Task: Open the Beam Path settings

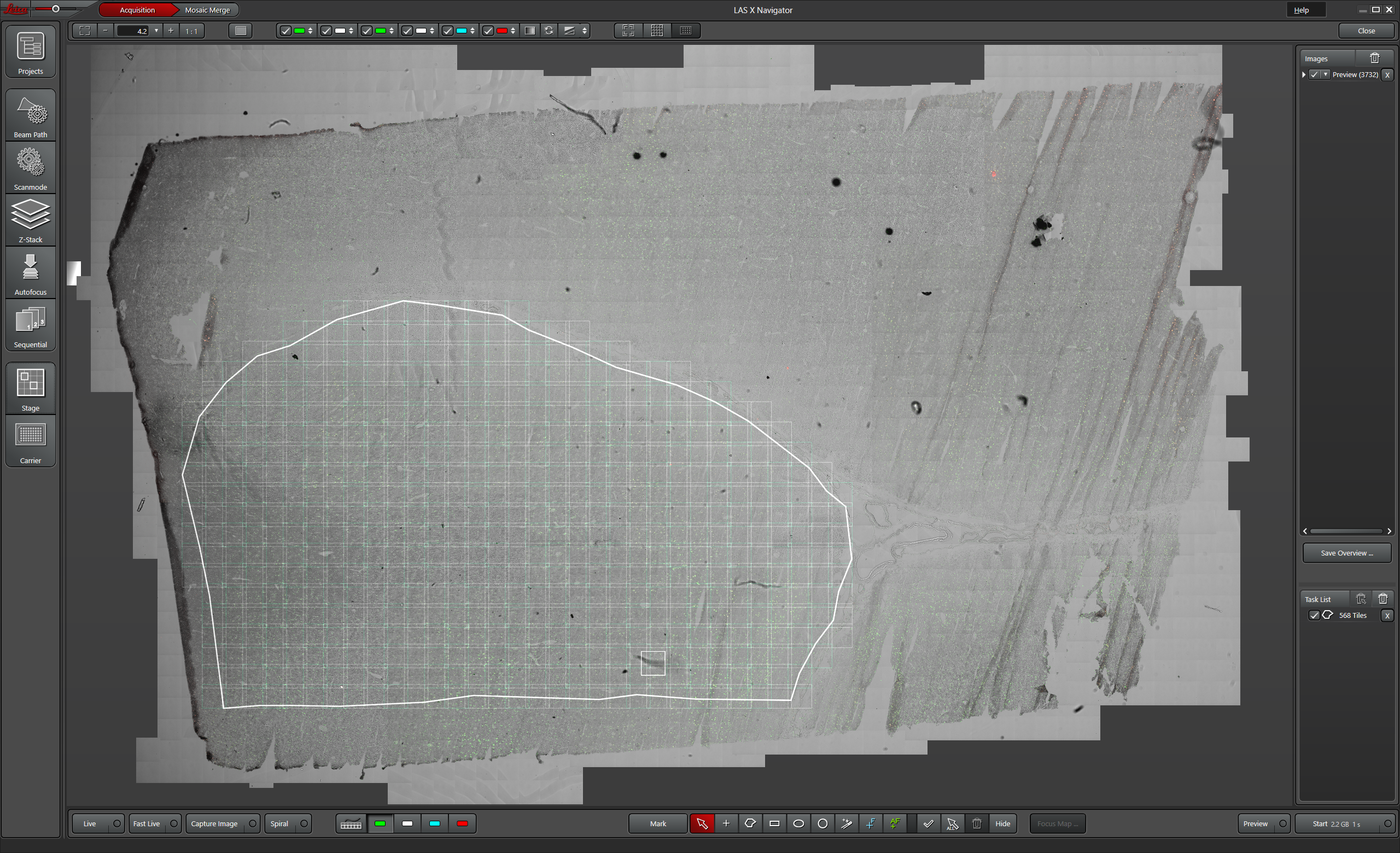Action: (31, 116)
